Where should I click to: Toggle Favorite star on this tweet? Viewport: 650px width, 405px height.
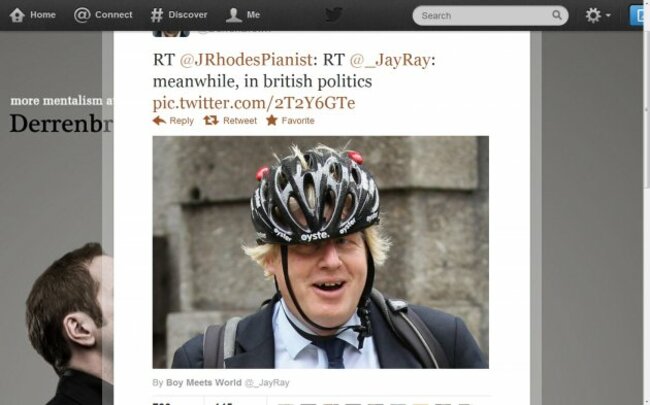[x=291, y=121]
